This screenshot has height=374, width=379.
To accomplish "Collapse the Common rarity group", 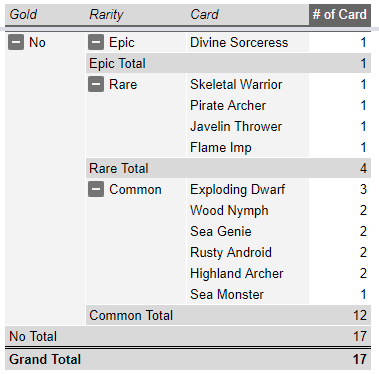I will 96,189.
